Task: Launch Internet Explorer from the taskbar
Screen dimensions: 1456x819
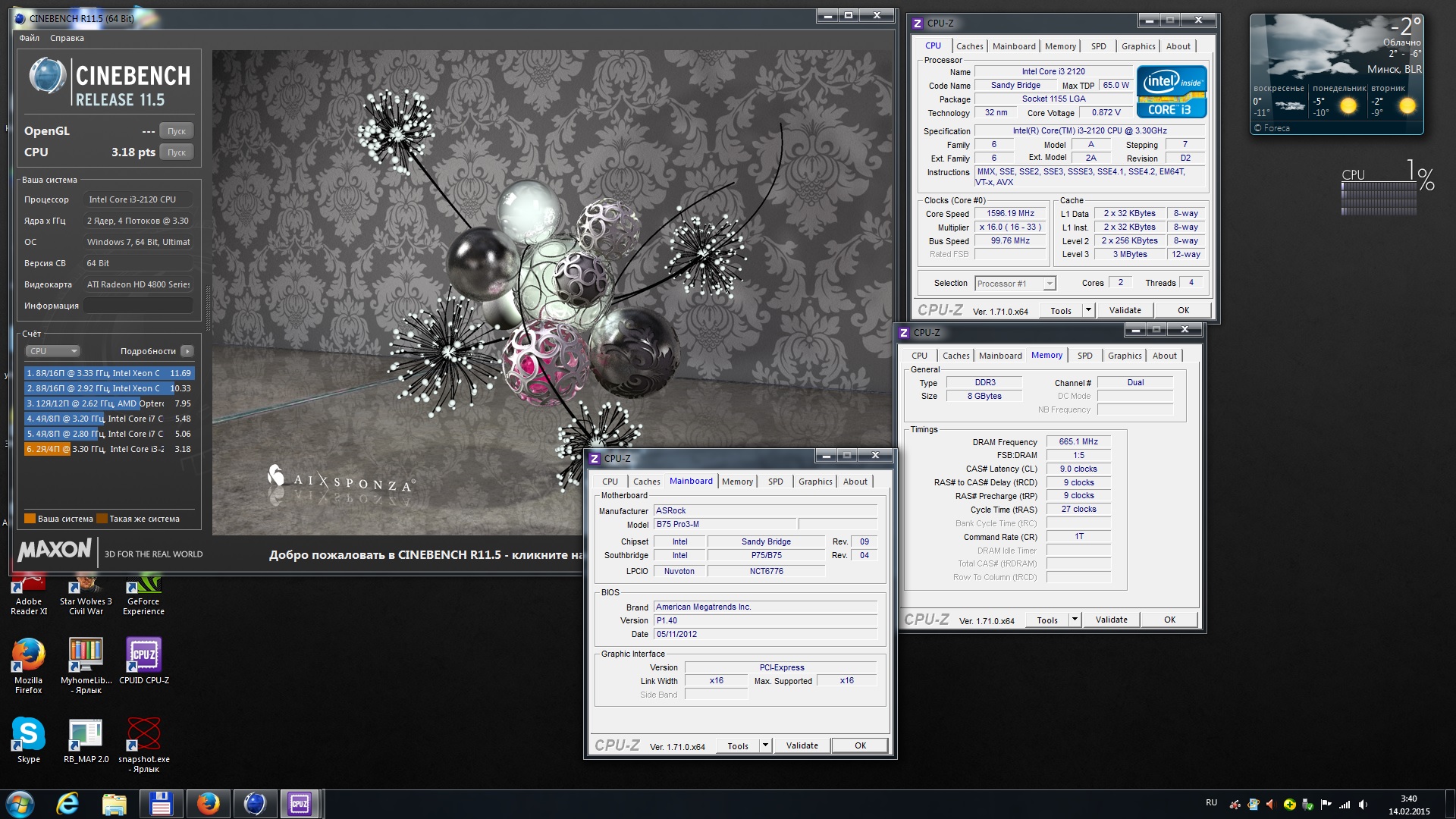Action: coord(67,804)
